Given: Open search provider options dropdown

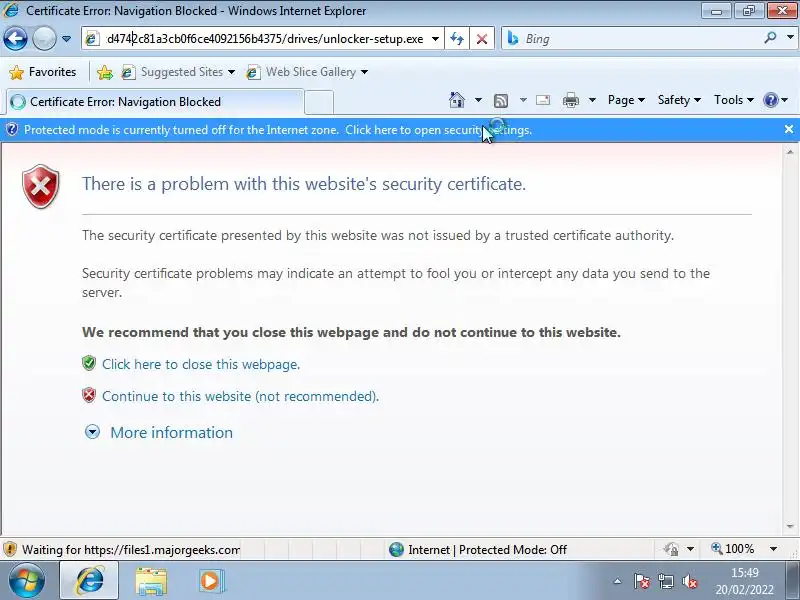Looking at the screenshot, I should click(x=790, y=37).
